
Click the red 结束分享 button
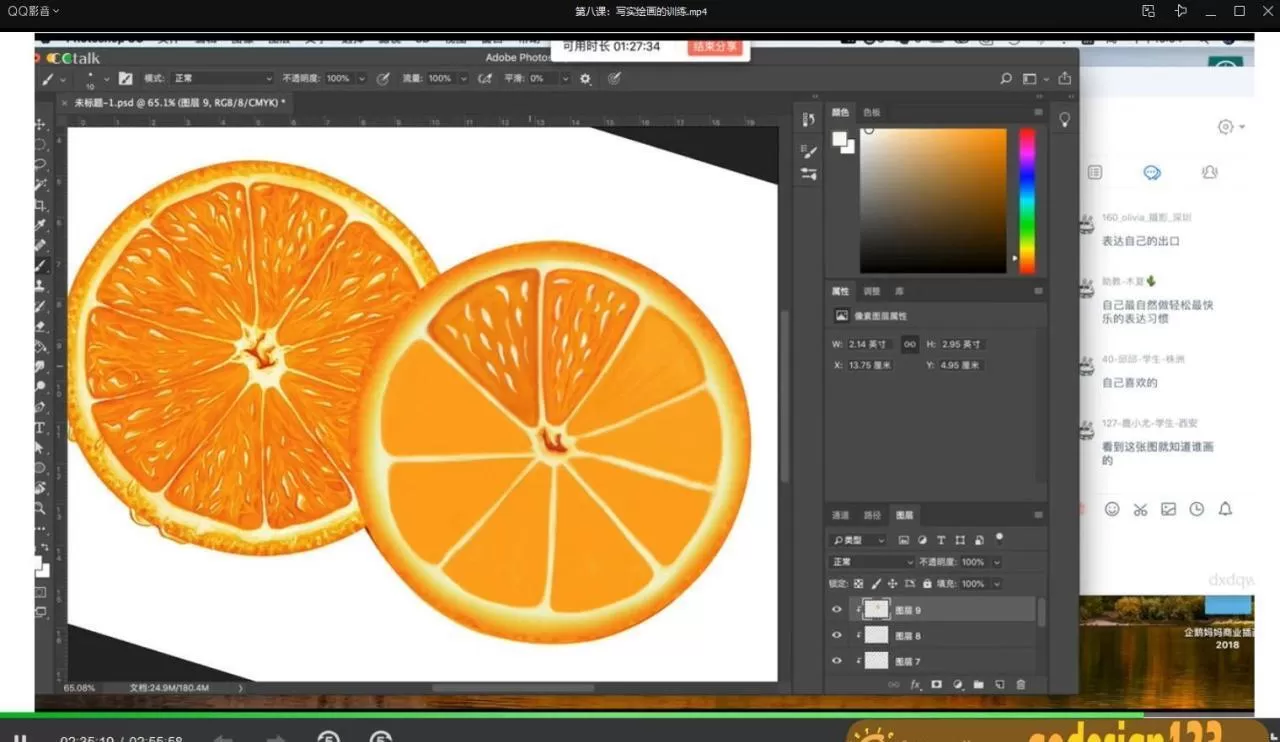tap(715, 47)
